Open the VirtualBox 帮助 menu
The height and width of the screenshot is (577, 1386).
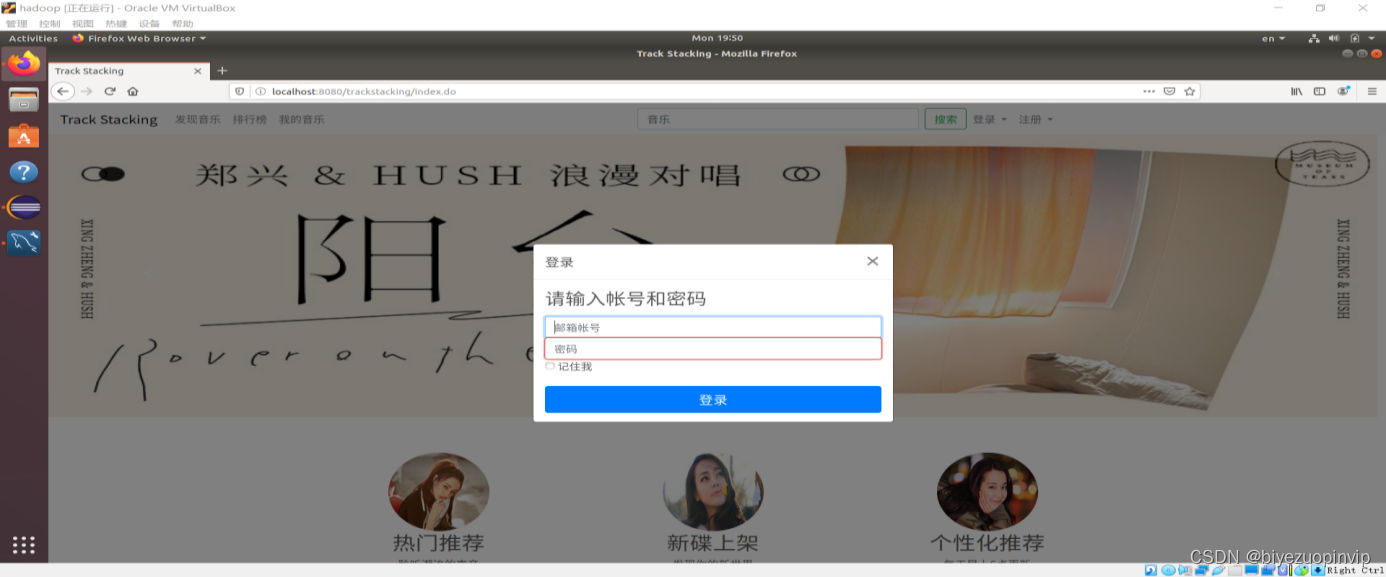(182, 23)
